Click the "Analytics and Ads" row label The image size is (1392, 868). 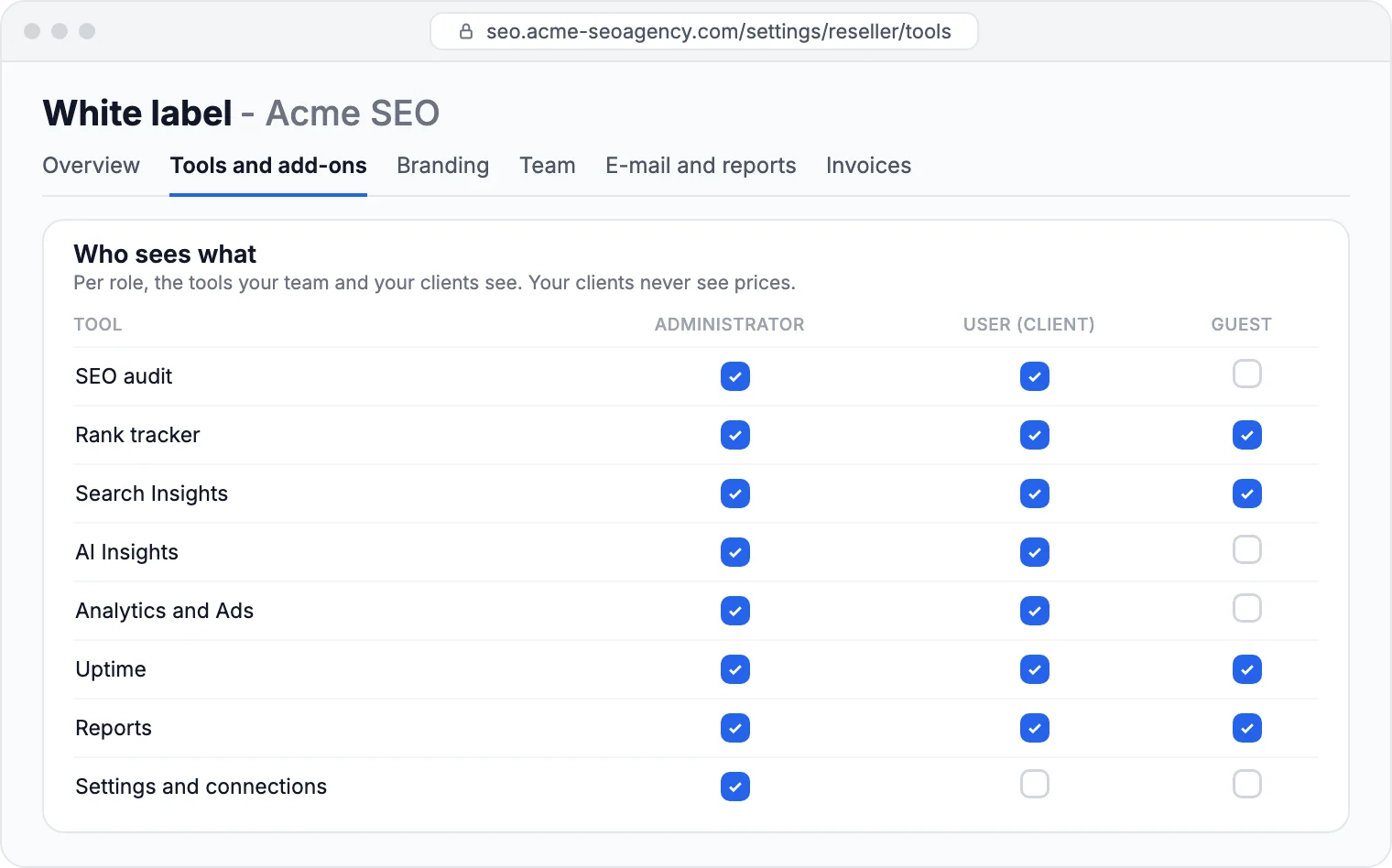click(165, 611)
